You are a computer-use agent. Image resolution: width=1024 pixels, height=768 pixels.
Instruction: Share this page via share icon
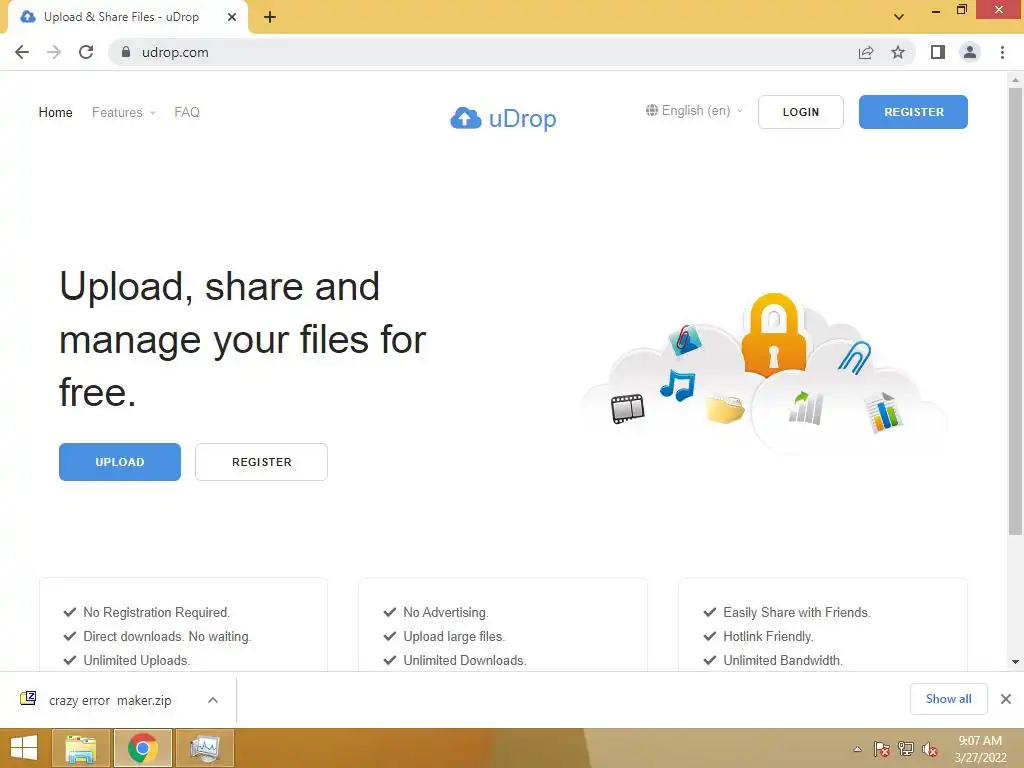point(866,52)
